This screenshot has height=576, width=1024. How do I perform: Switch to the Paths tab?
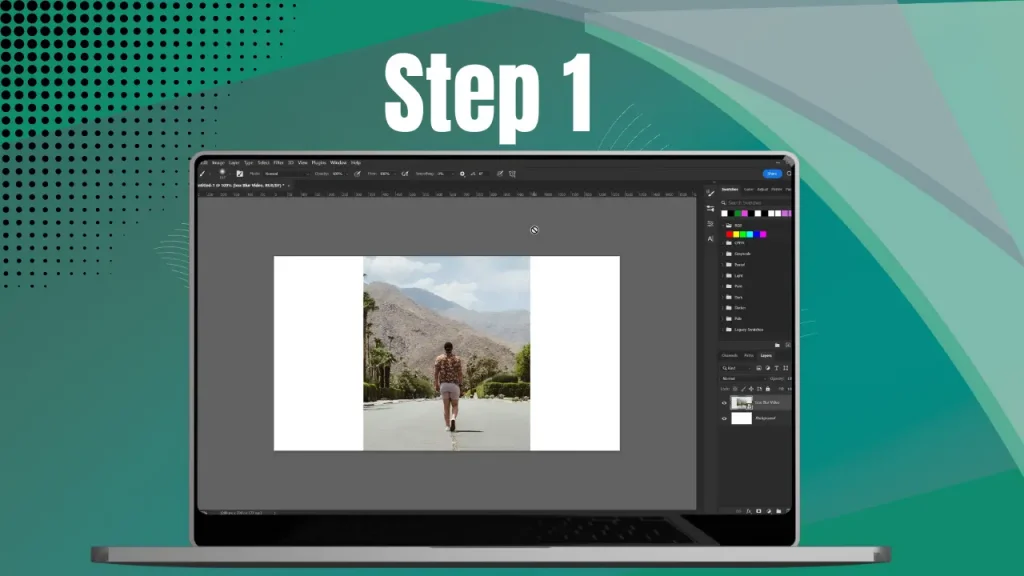(749, 356)
